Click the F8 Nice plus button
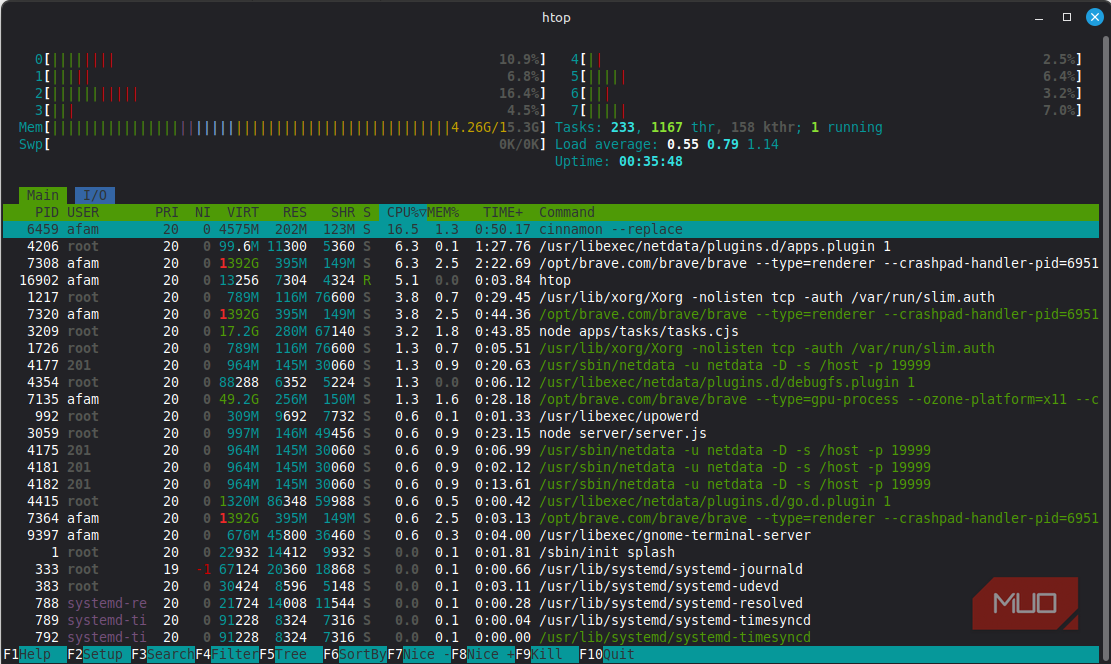This screenshot has height=664, width=1111. [x=483, y=654]
